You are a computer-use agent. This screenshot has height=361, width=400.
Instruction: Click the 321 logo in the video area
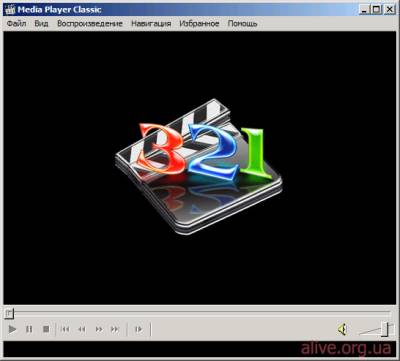click(x=199, y=166)
